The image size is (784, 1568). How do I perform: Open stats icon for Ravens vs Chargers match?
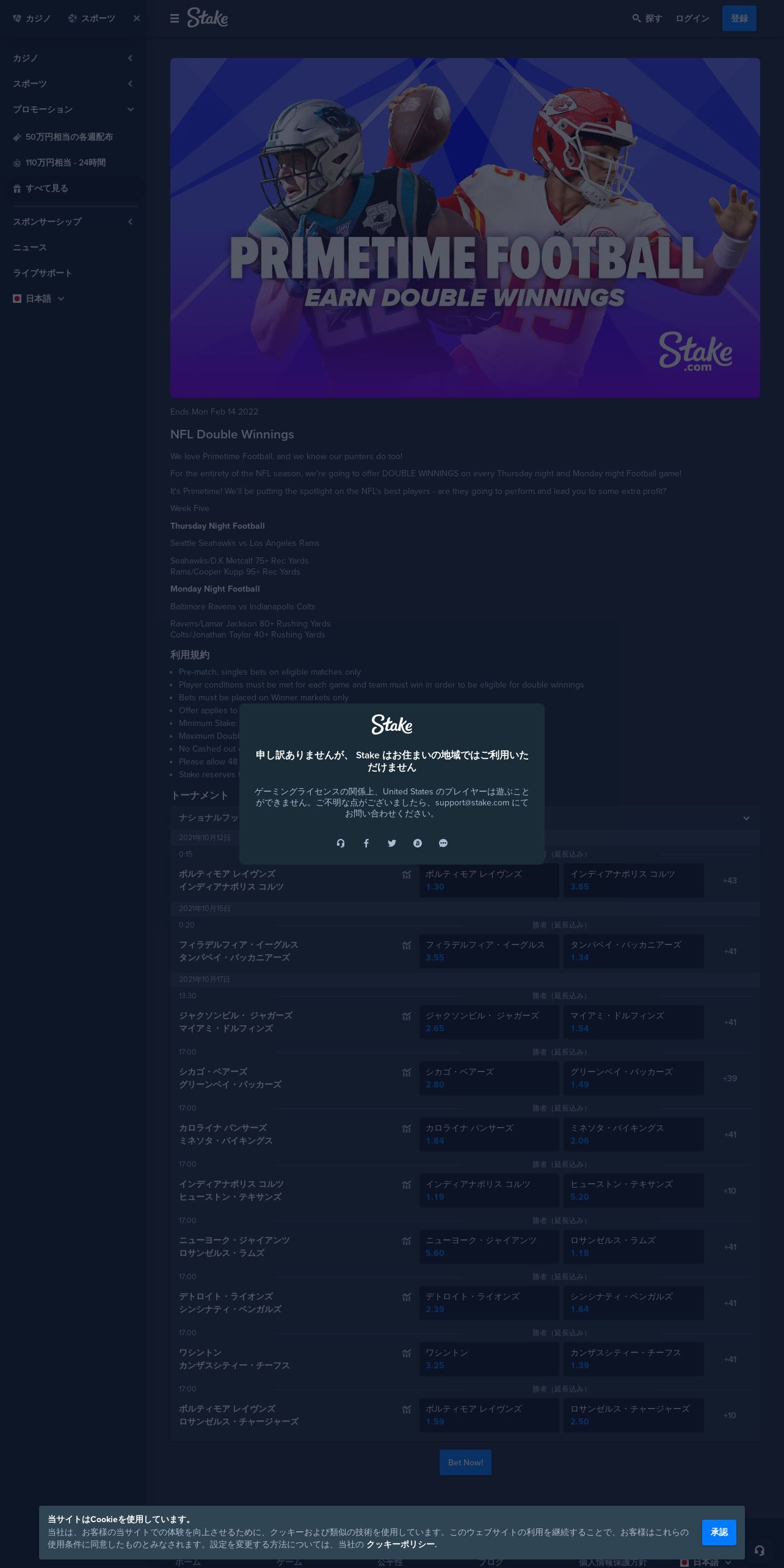(x=407, y=1410)
